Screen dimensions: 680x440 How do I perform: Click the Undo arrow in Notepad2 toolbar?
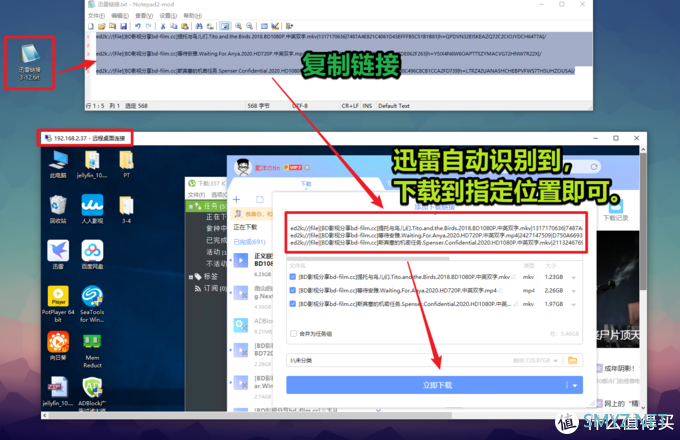point(137,26)
